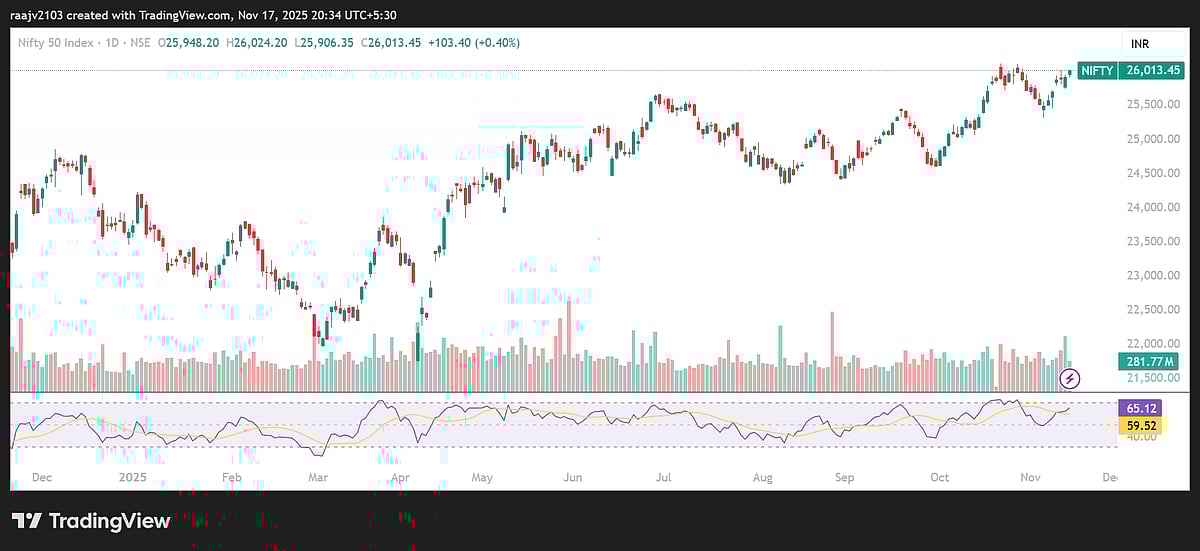Viewport: 1200px width, 551px height.
Task: Select the 2025 label on time axis
Action: click(x=132, y=478)
